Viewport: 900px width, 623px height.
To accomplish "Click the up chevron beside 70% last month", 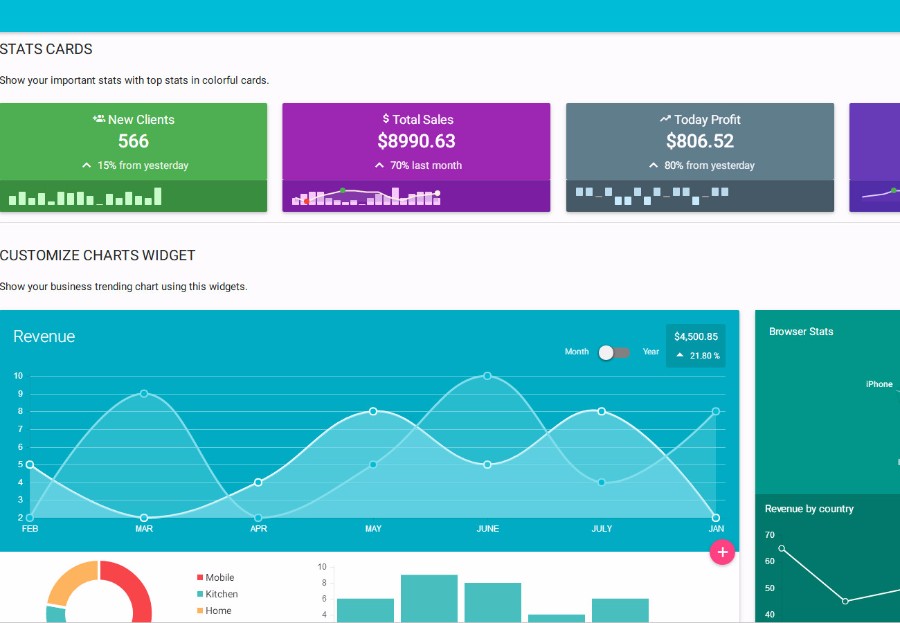I will [x=379, y=165].
